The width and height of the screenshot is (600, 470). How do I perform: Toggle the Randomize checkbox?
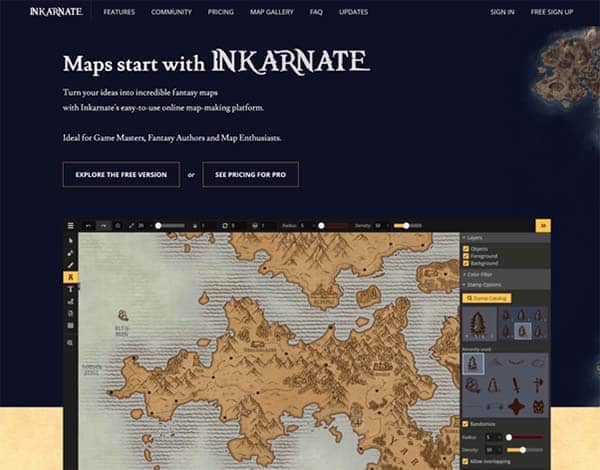466,424
